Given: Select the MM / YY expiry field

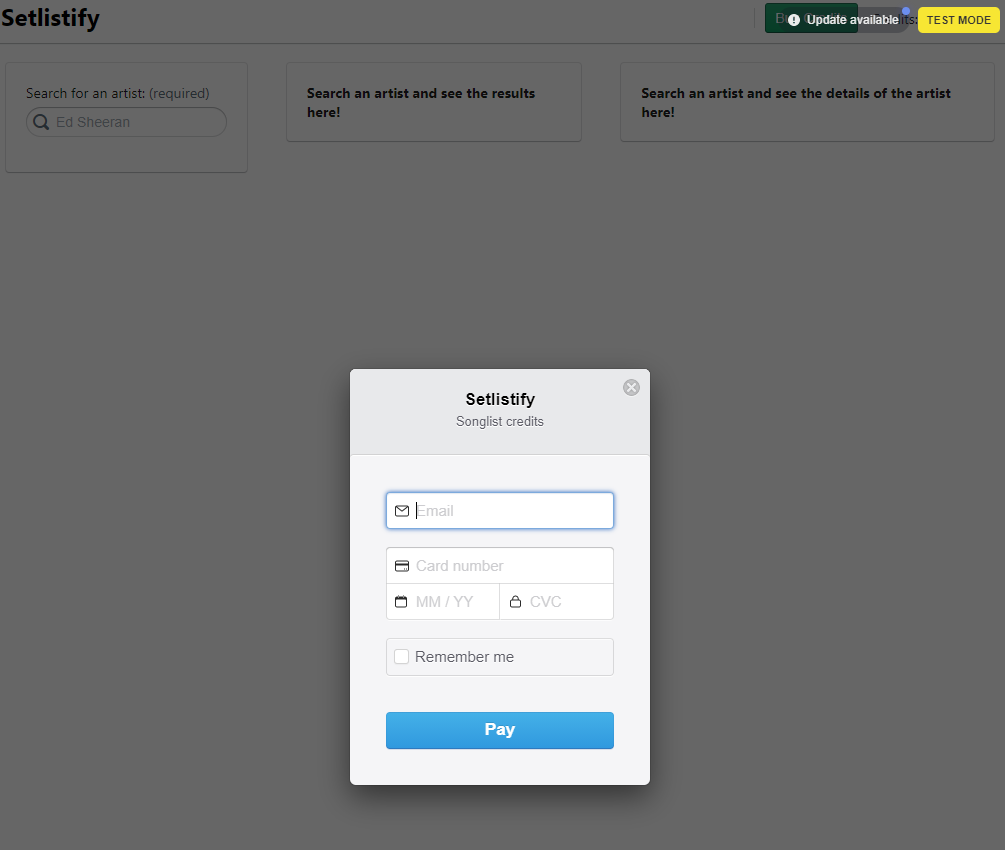Looking at the screenshot, I should point(443,601).
